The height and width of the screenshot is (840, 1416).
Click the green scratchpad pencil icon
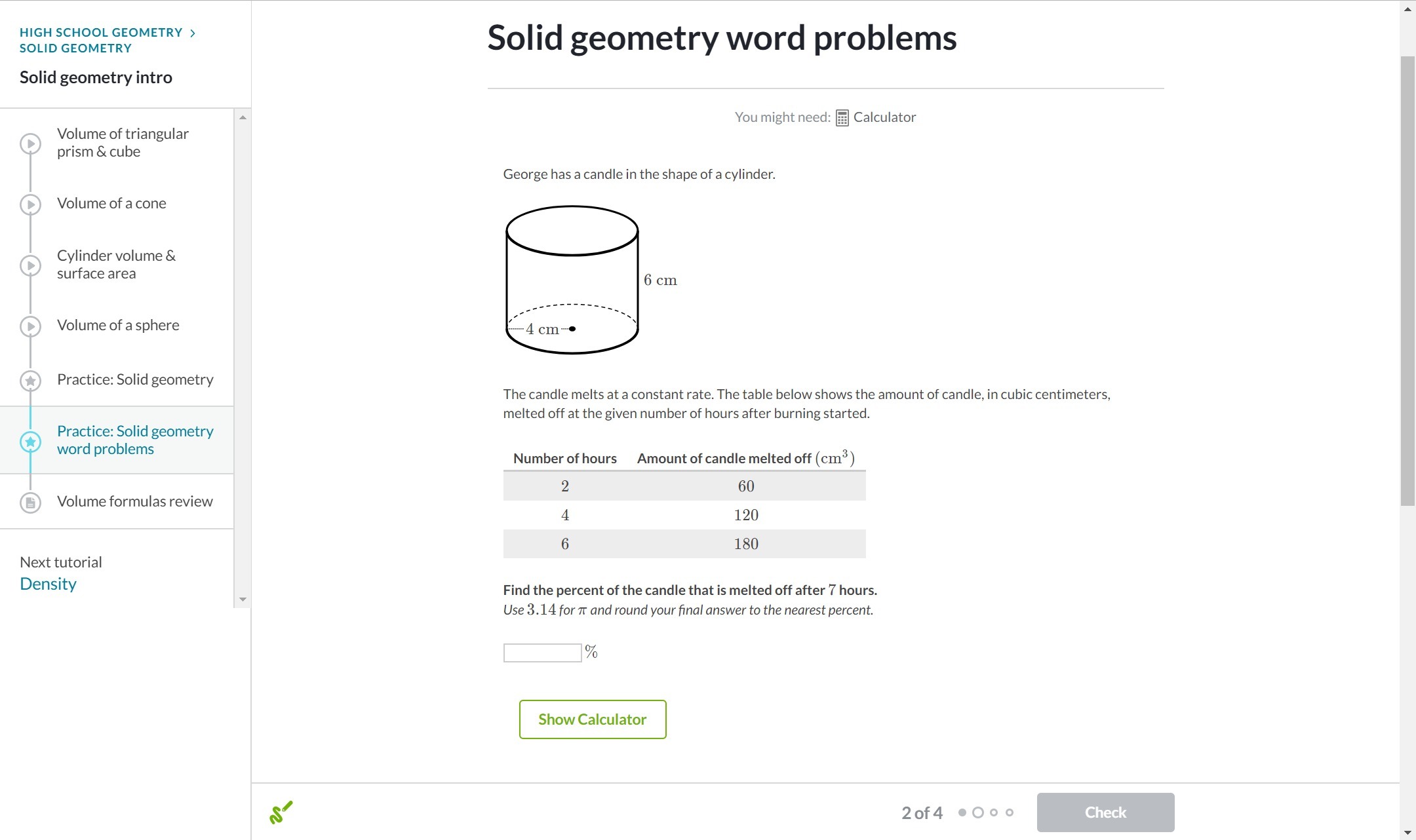click(x=281, y=812)
